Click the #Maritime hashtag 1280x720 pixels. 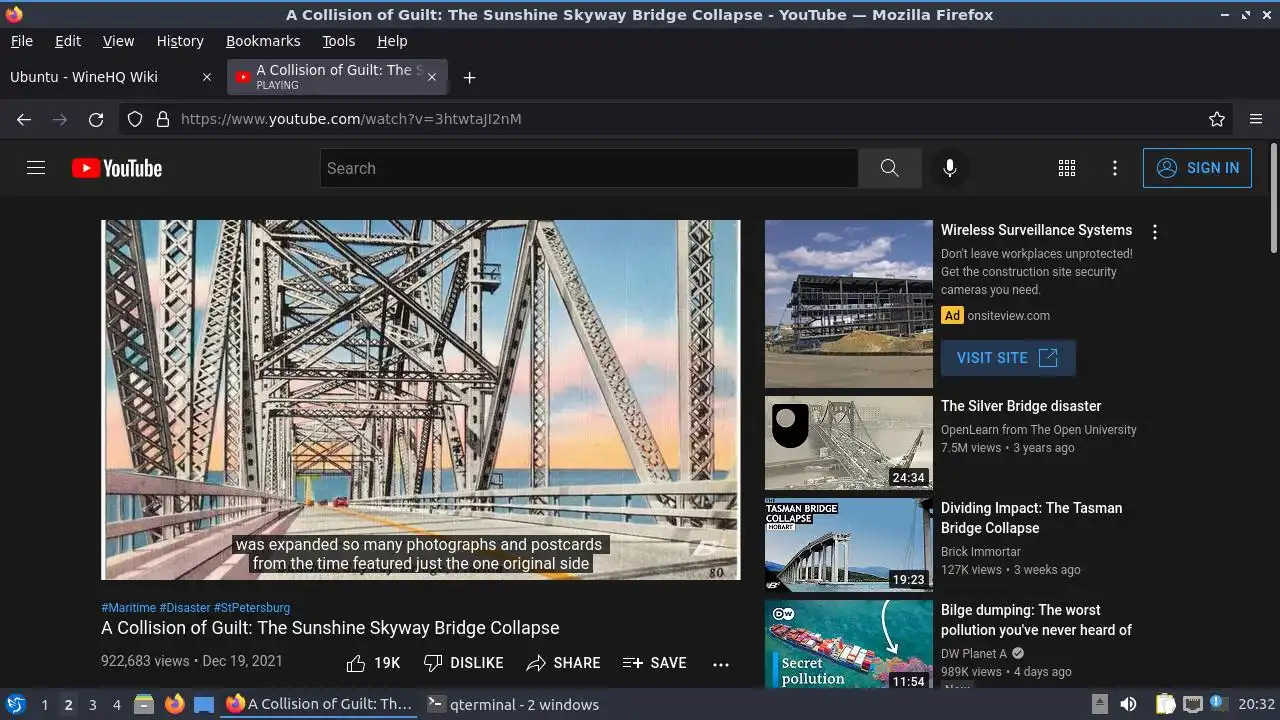point(128,608)
